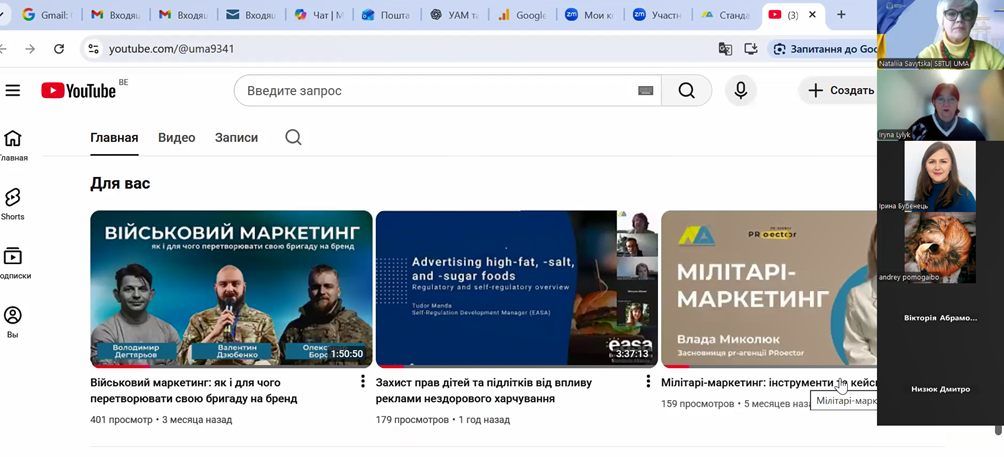Open on-screen keyboard in search box
The height and width of the screenshot is (457, 1004).
(x=645, y=91)
